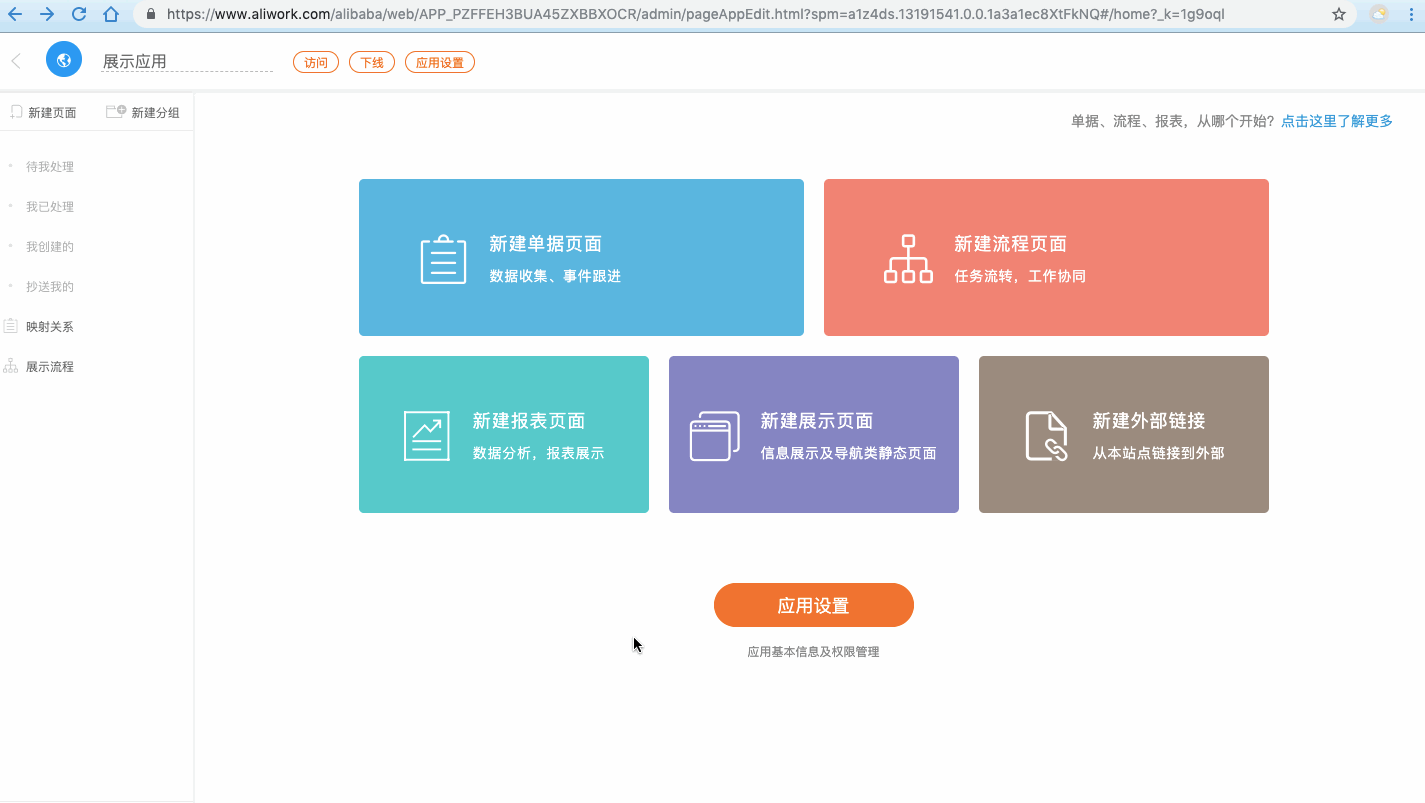This screenshot has height=803, width=1425.
Task: Edit the app name field 展示应用
Action: (187, 61)
